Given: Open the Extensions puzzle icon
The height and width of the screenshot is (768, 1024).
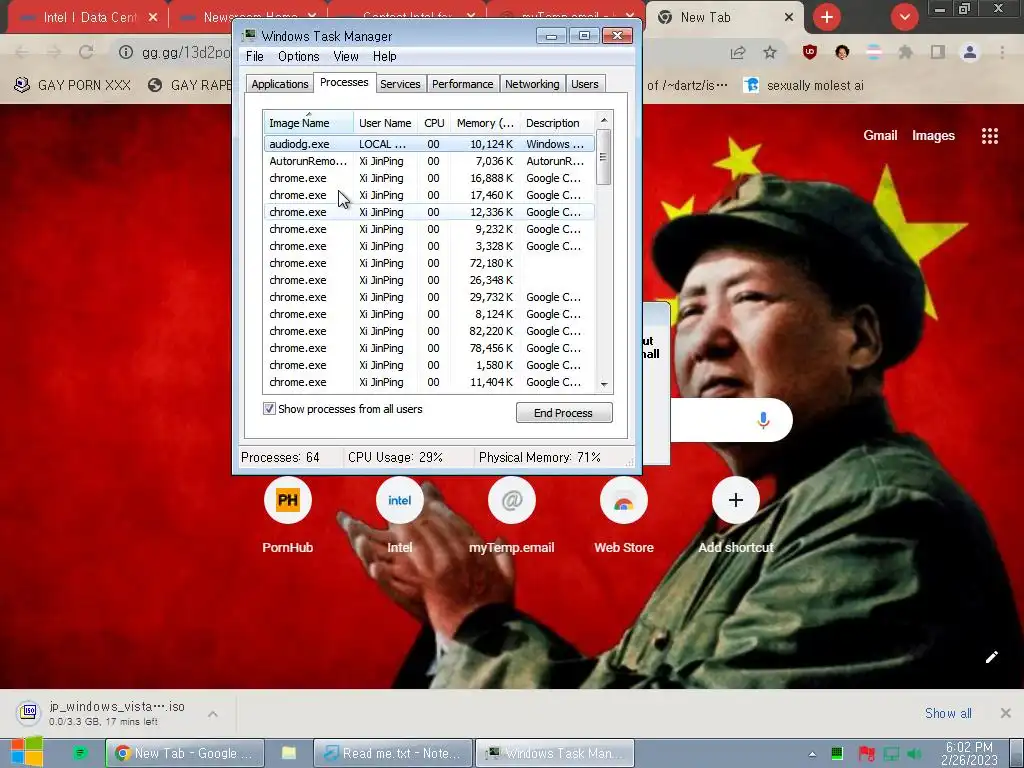Looking at the screenshot, I should (x=905, y=52).
